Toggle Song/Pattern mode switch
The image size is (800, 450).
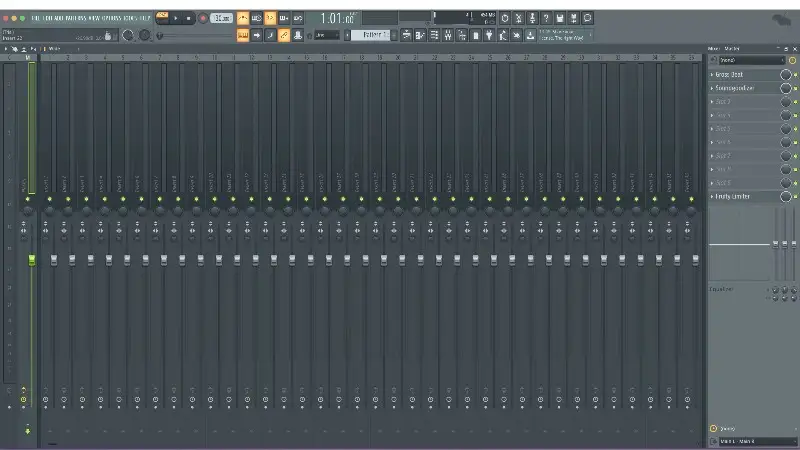[161, 18]
